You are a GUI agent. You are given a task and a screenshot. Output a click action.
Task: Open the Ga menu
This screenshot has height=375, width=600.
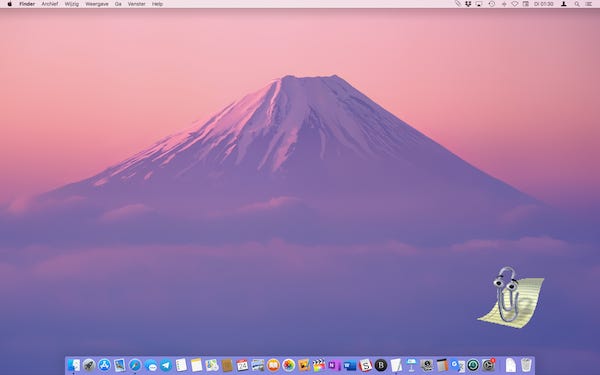point(118,4)
